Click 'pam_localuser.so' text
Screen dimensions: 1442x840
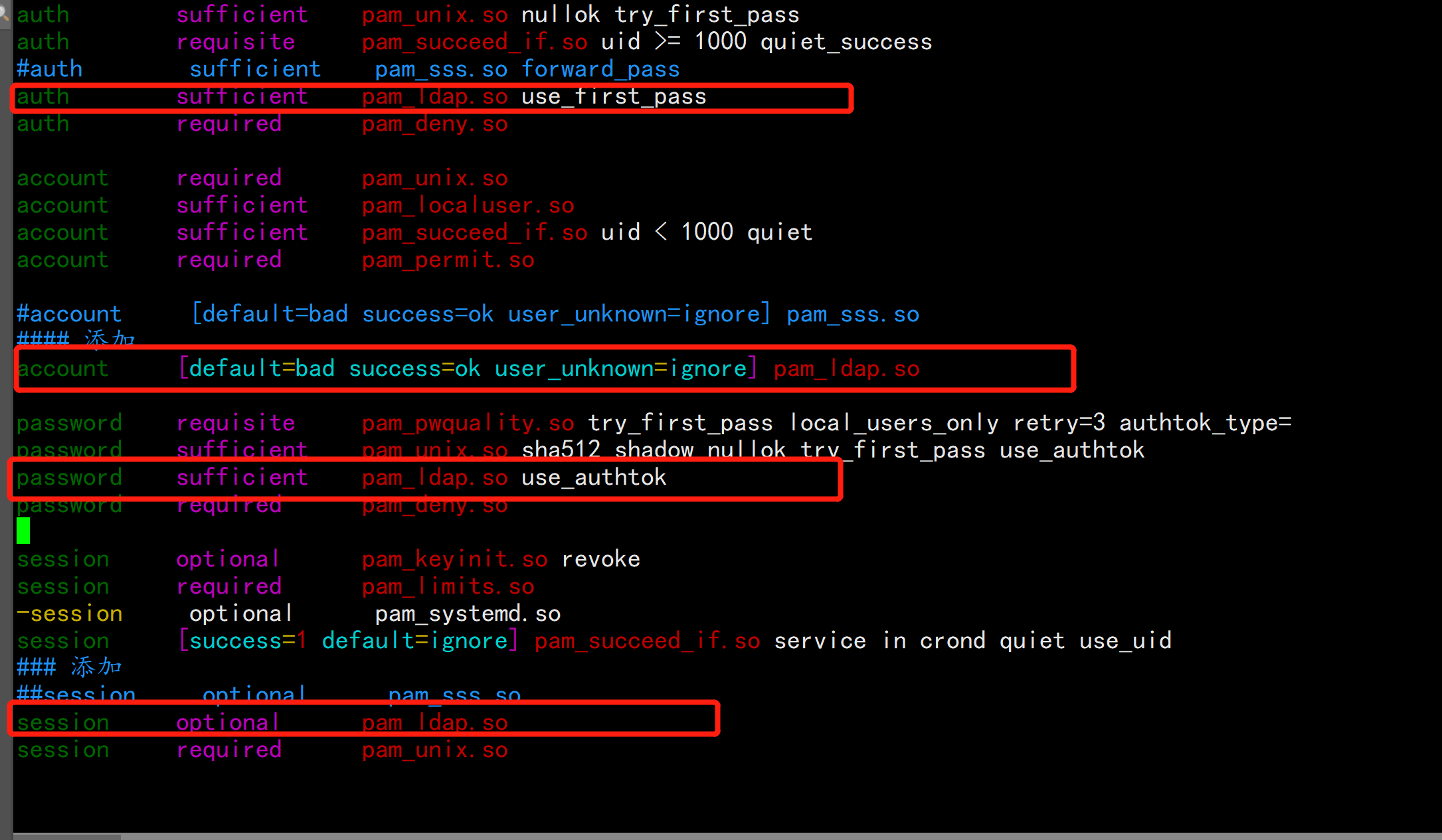click(468, 206)
